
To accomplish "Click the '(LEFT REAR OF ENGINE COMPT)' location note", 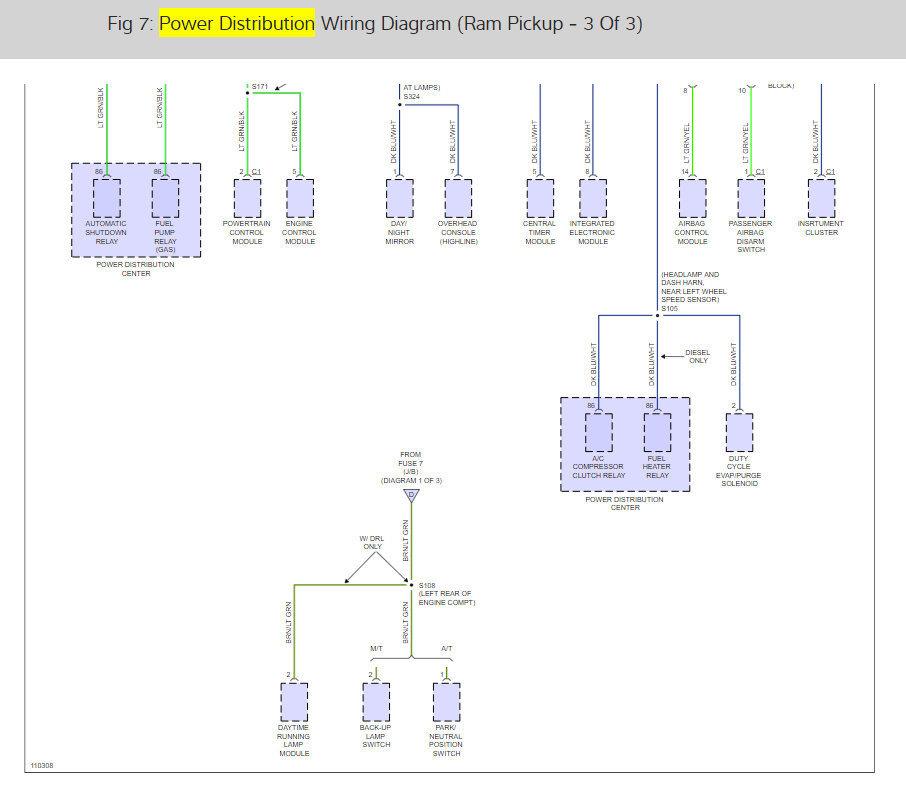I will tap(447, 598).
